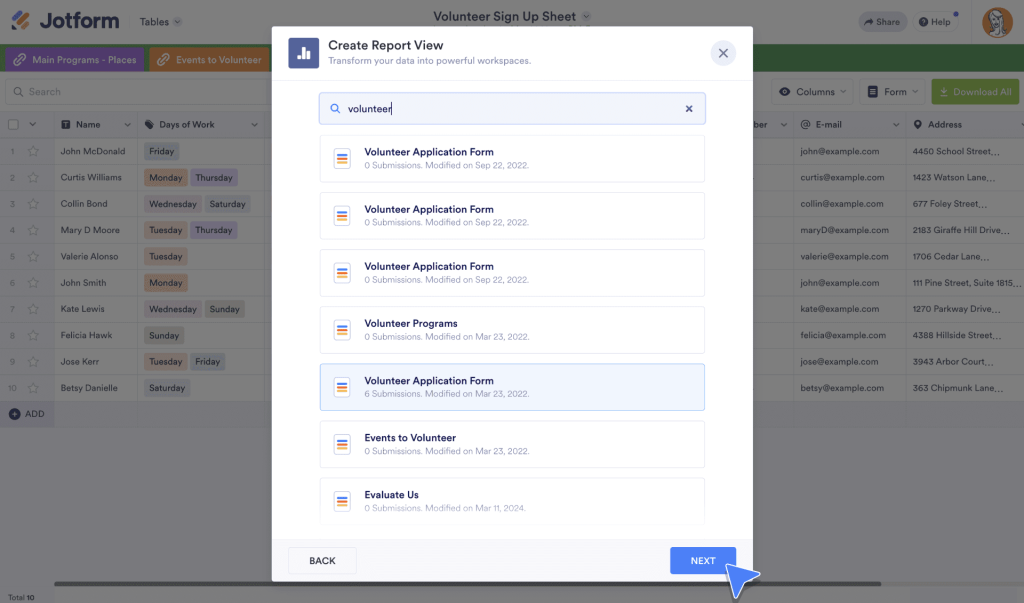
Task: Star the John McDonald row
Action: tap(33, 152)
